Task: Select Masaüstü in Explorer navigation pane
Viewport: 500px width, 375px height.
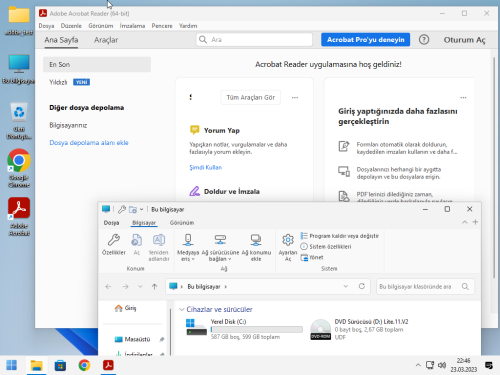Action: [x=132, y=339]
